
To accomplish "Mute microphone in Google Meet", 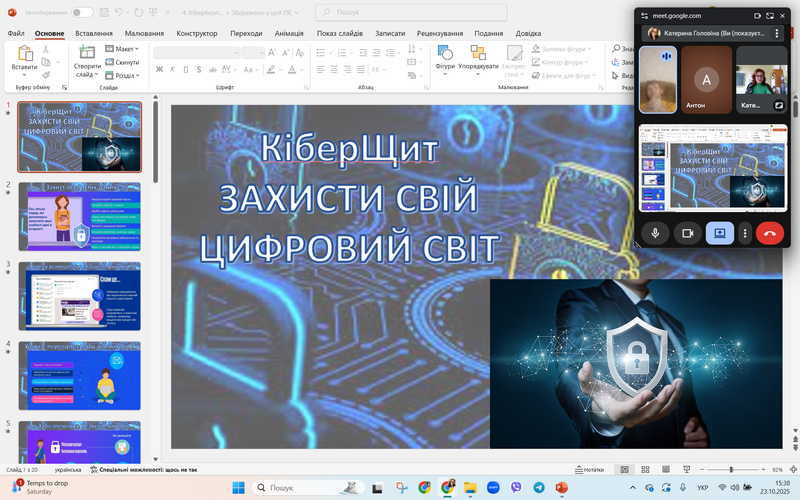I will pos(656,233).
